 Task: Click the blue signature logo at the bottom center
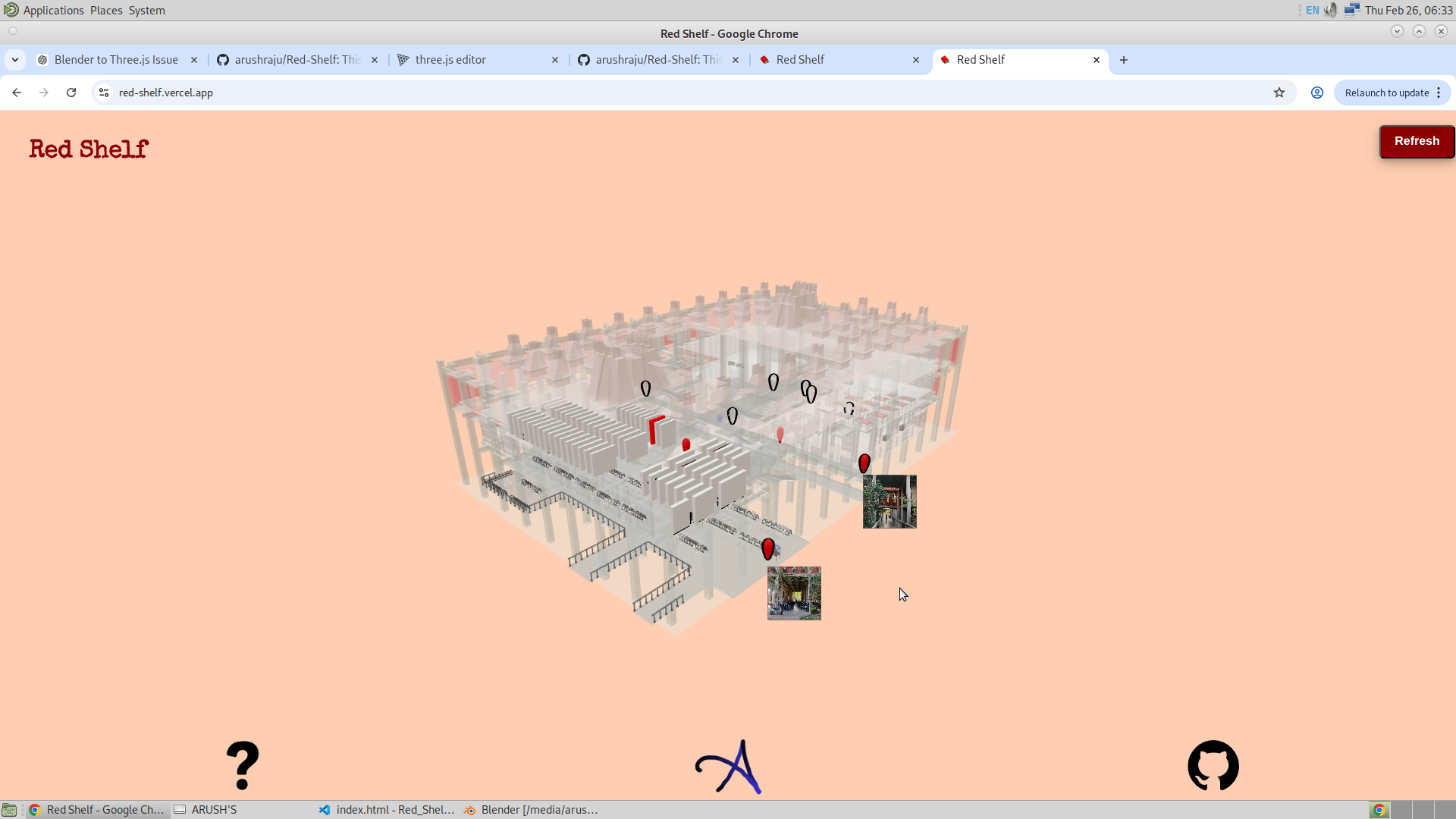point(727,767)
